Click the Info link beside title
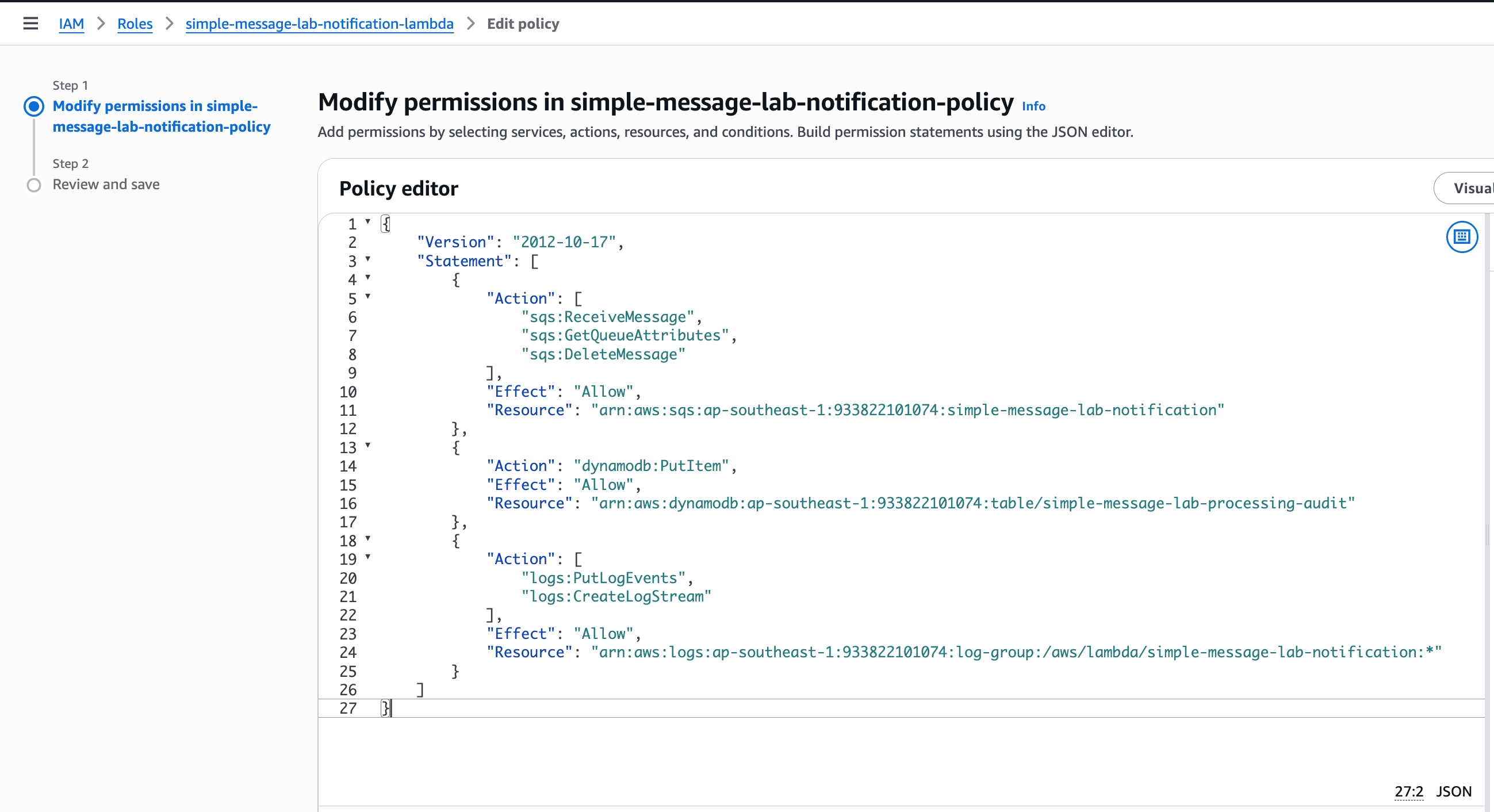Viewport: 1494px width, 812px height. click(x=1033, y=106)
